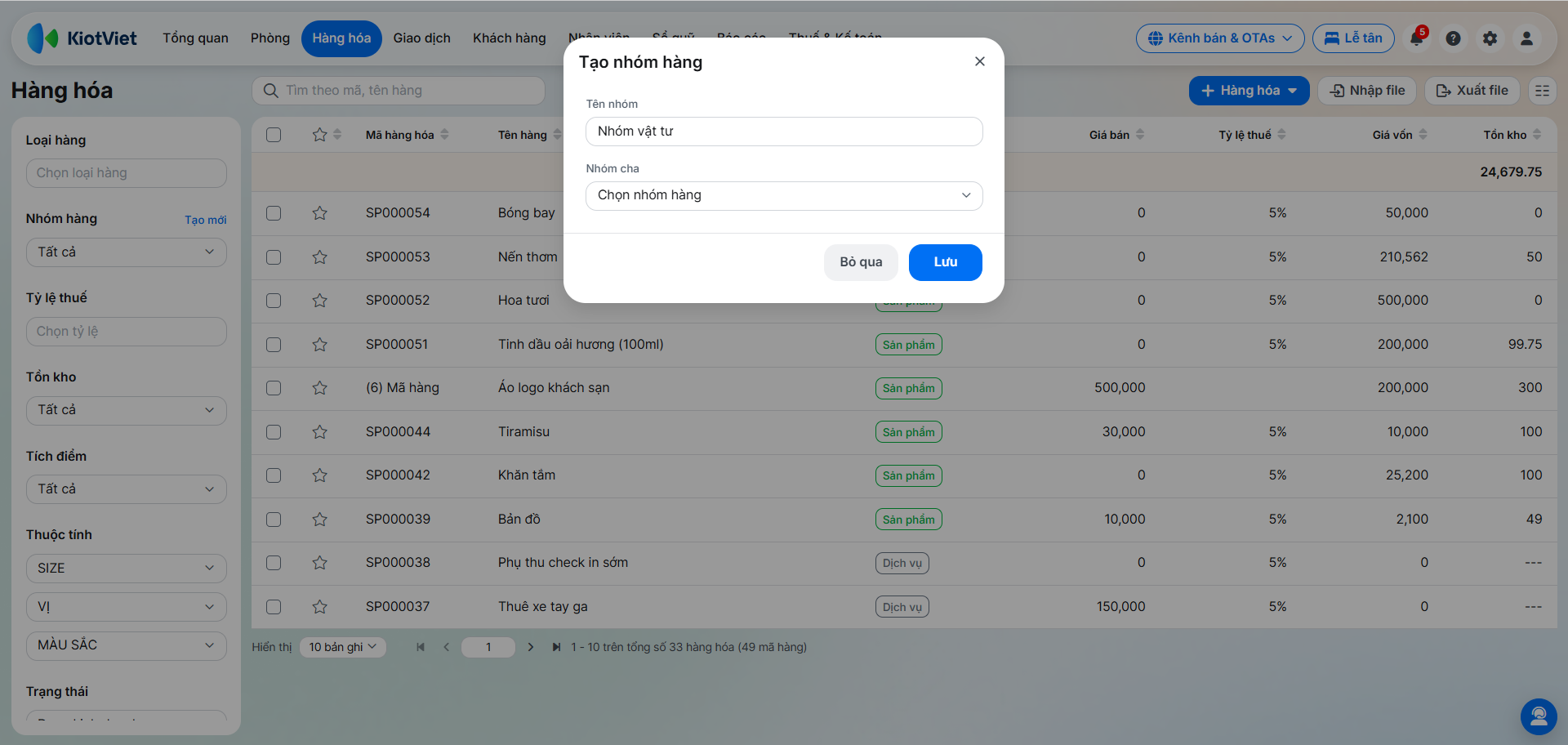
Task: Toggle the column display list icon
Action: [x=1542, y=91]
